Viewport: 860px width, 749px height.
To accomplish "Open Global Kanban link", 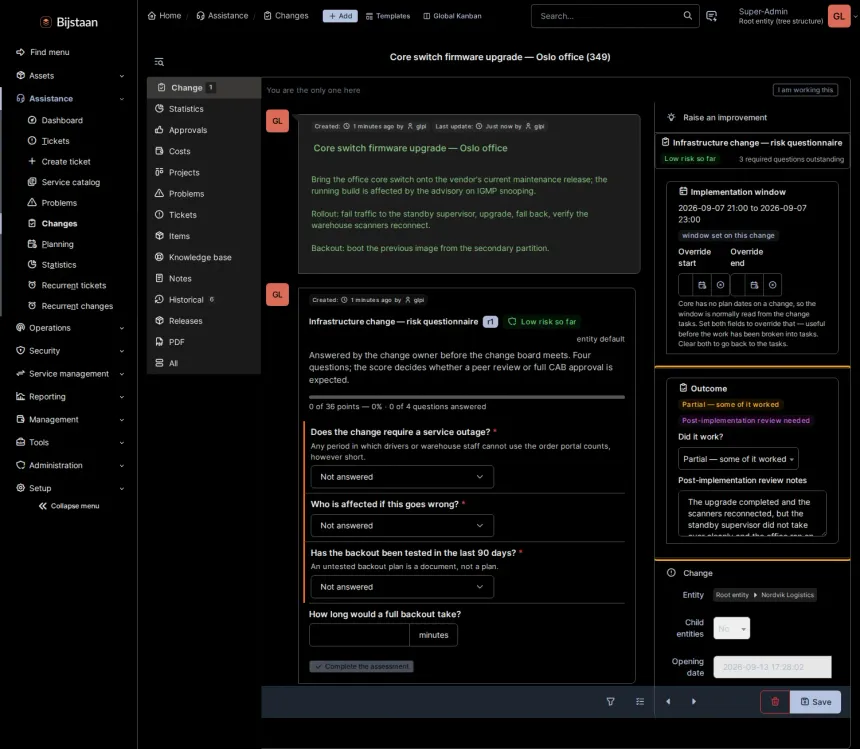I will (x=452, y=16).
